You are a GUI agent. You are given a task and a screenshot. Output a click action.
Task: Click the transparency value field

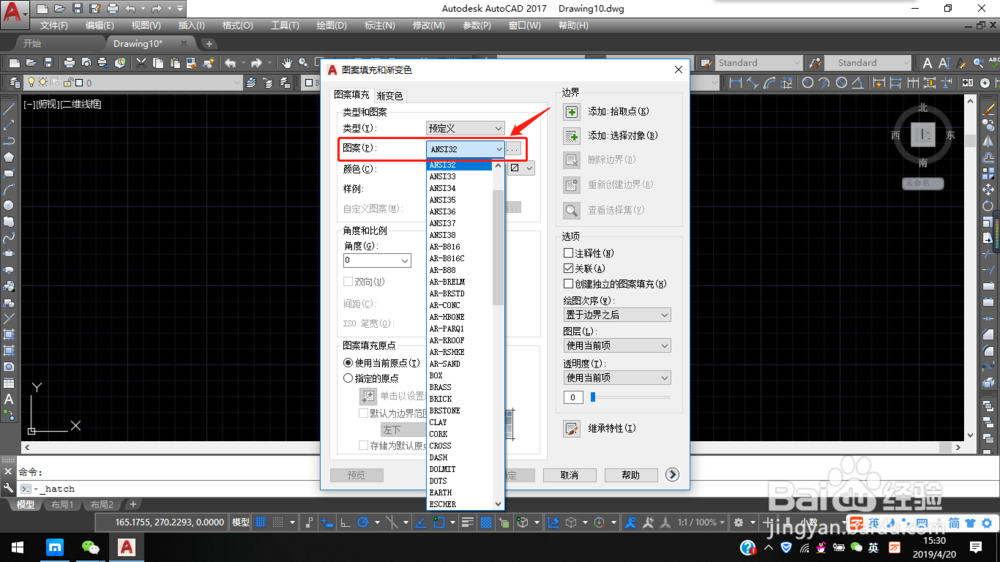coord(573,397)
